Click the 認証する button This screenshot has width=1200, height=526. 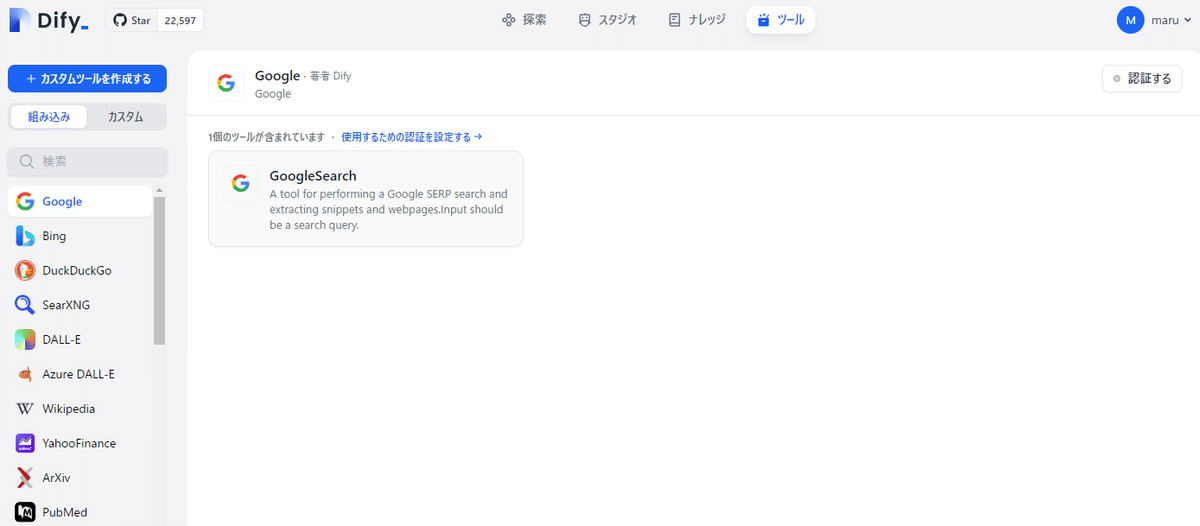pos(1142,79)
